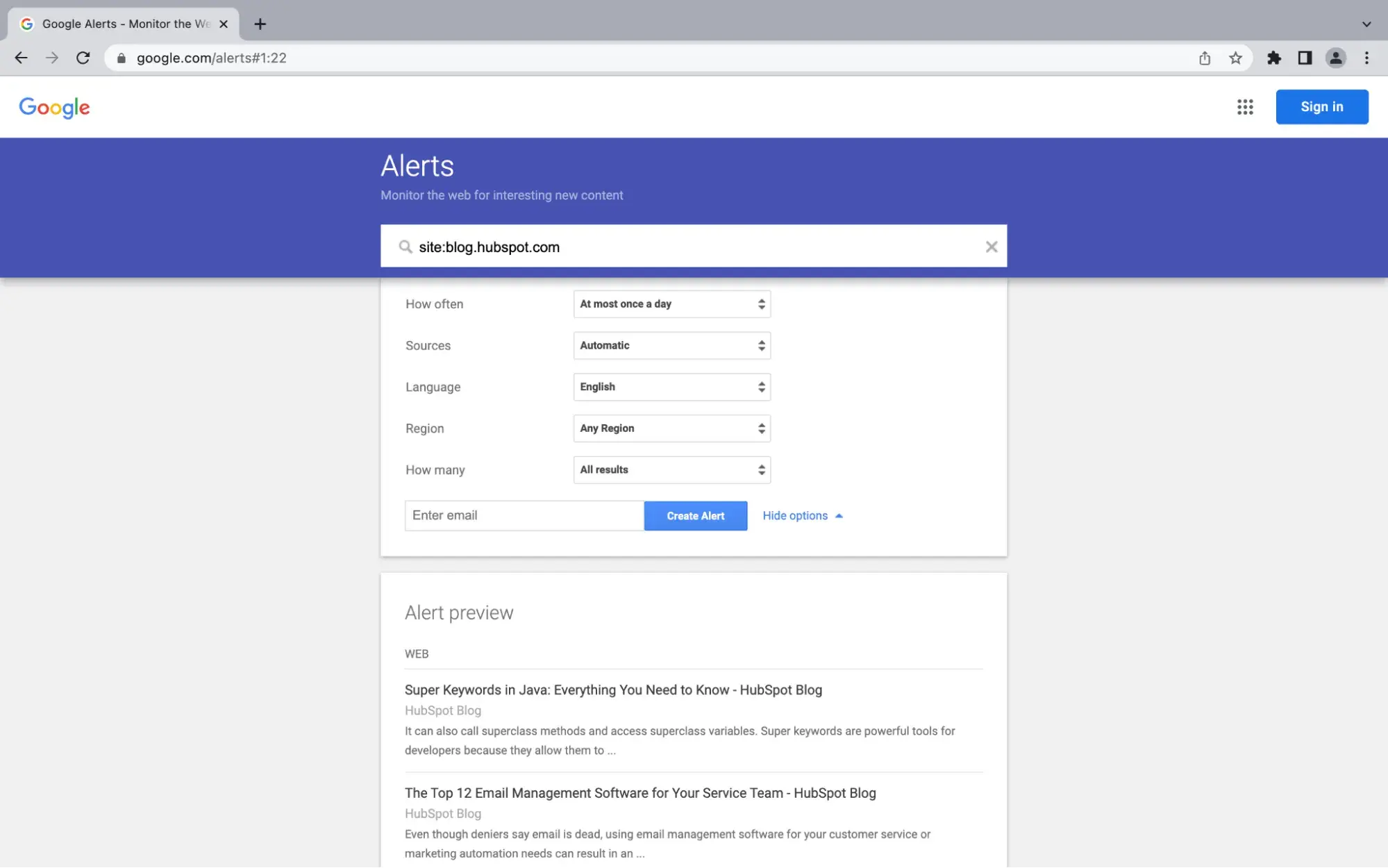Click the search magnifier icon
Image resolution: width=1388 pixels, height=868 pixels.
[405, 247]
